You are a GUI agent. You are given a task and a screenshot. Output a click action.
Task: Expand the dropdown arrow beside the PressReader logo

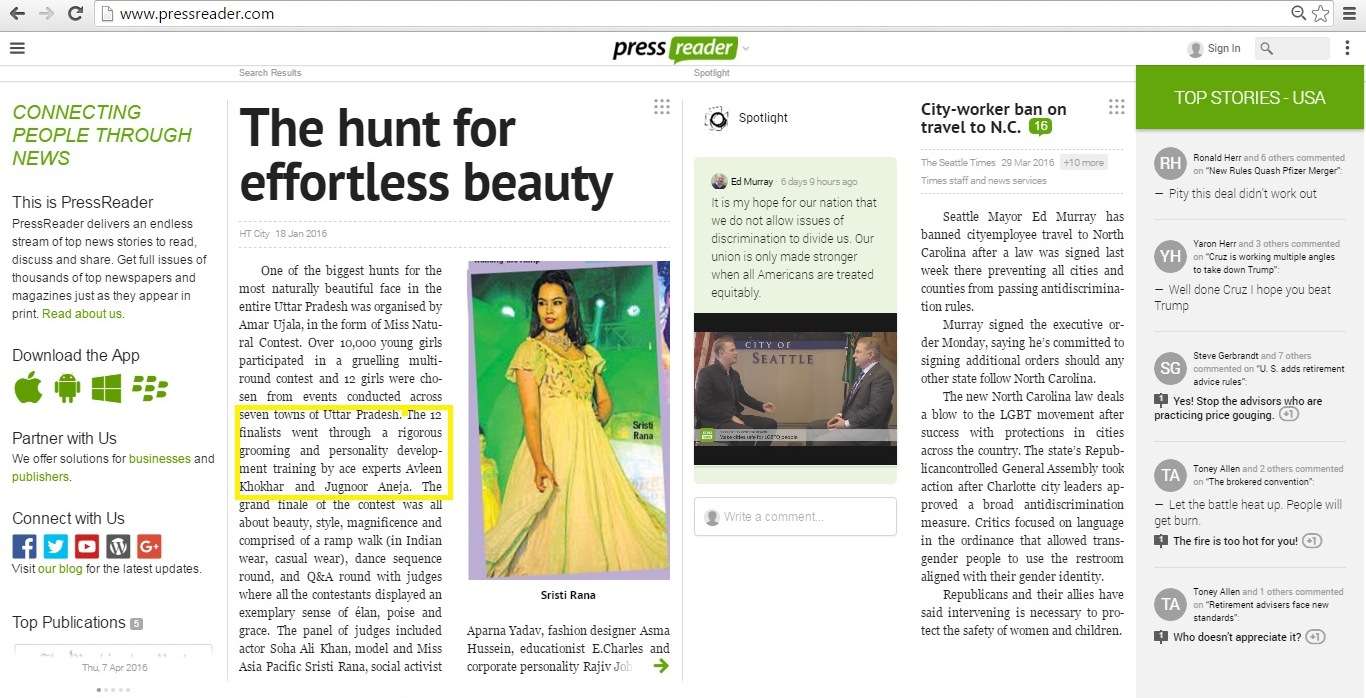[746, 48]
